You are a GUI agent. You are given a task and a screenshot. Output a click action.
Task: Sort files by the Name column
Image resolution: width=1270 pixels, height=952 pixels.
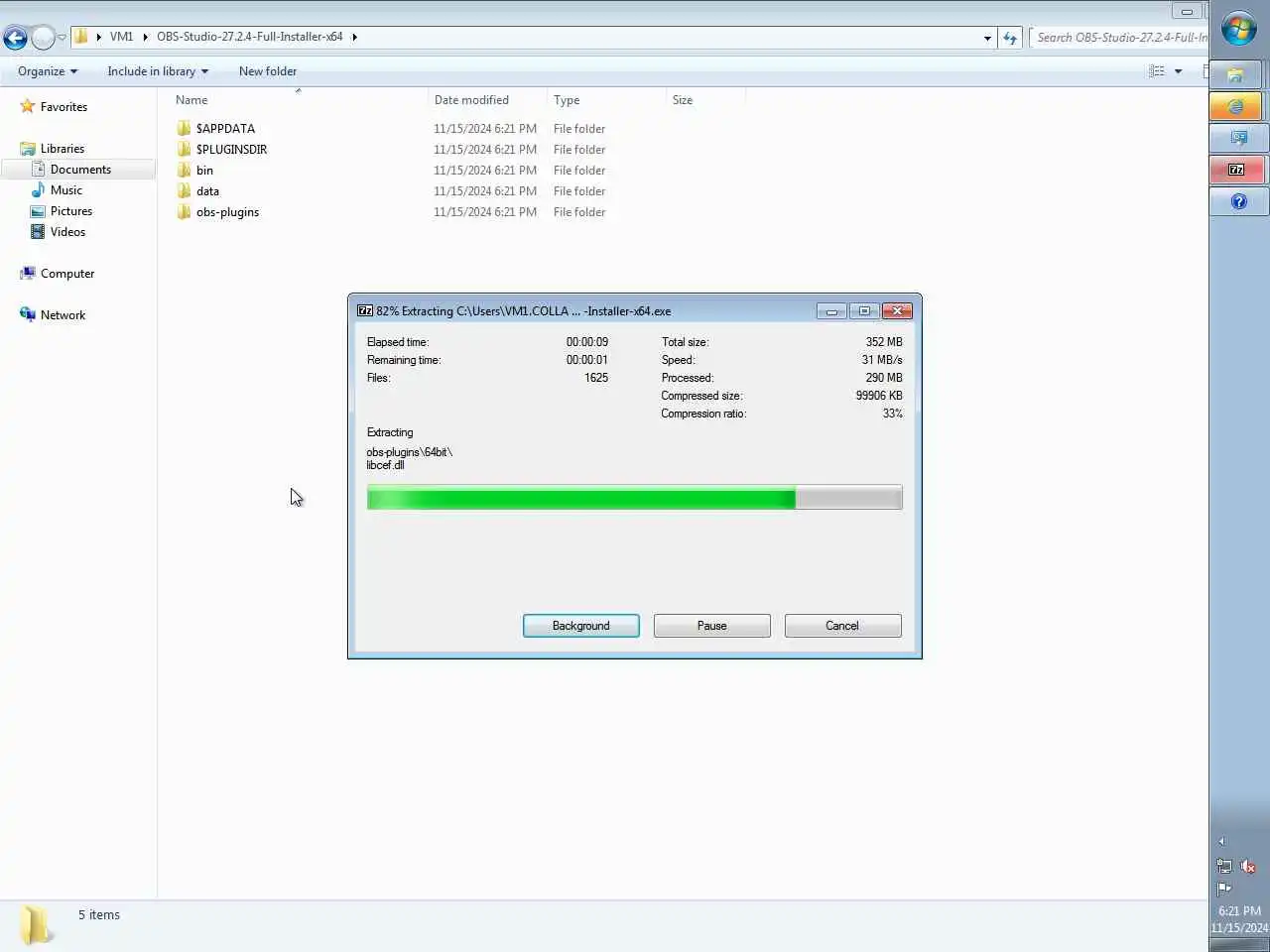click(x=298, y=100)
